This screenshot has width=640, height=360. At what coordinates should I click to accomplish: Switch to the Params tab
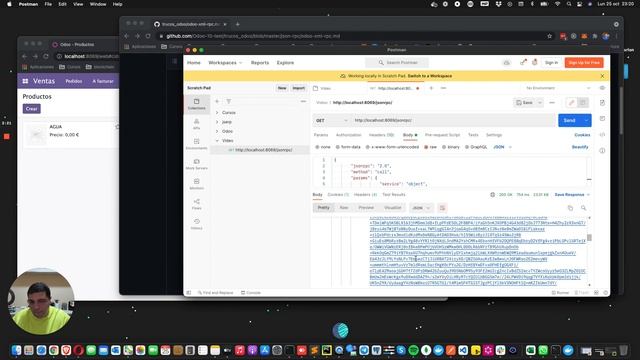point(321,135)
